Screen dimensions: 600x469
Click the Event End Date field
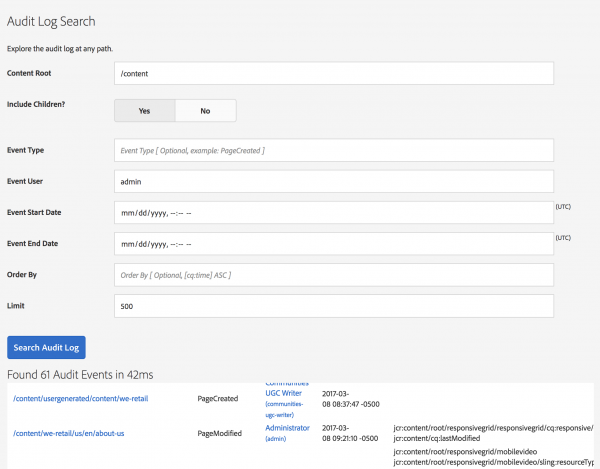coord(334,244)
